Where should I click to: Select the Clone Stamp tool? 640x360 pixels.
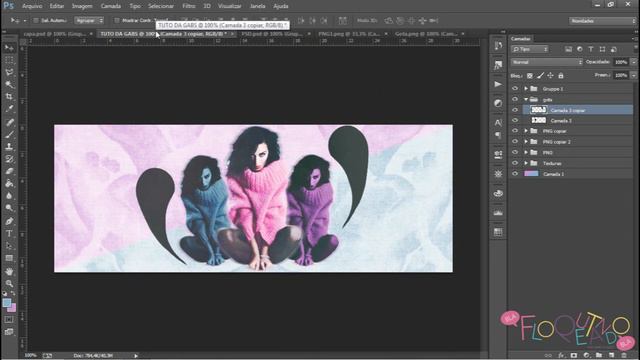9,147
